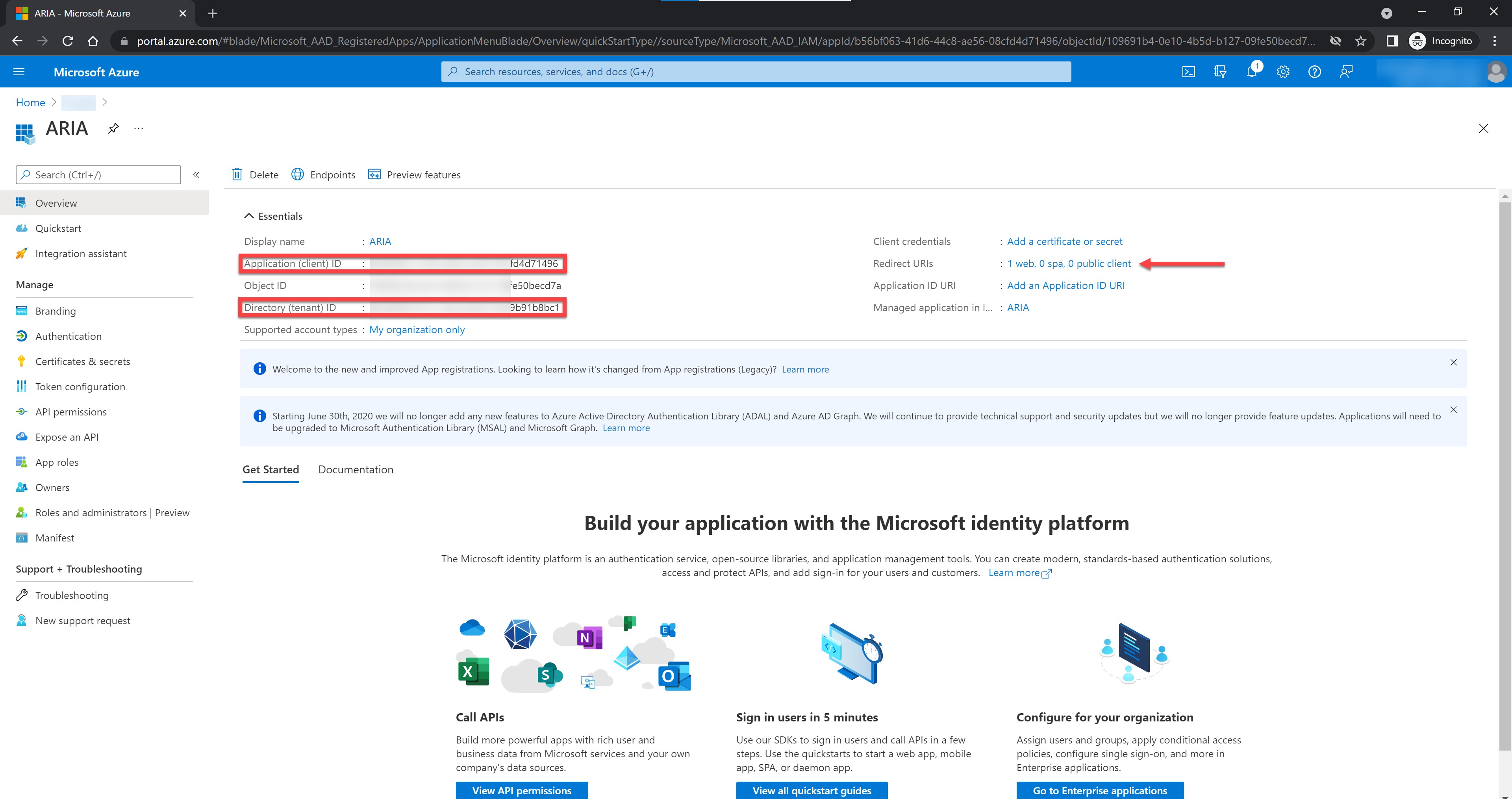Click View API permissions button
Screen dimensions: 1512x799
[521, 790]
